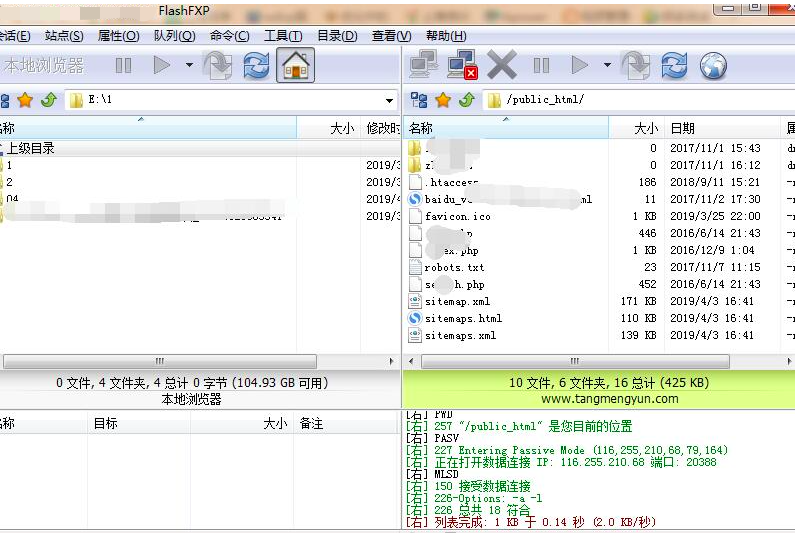
Task: Click the 本地浏览器 status label
Action: tap(191, 399)
